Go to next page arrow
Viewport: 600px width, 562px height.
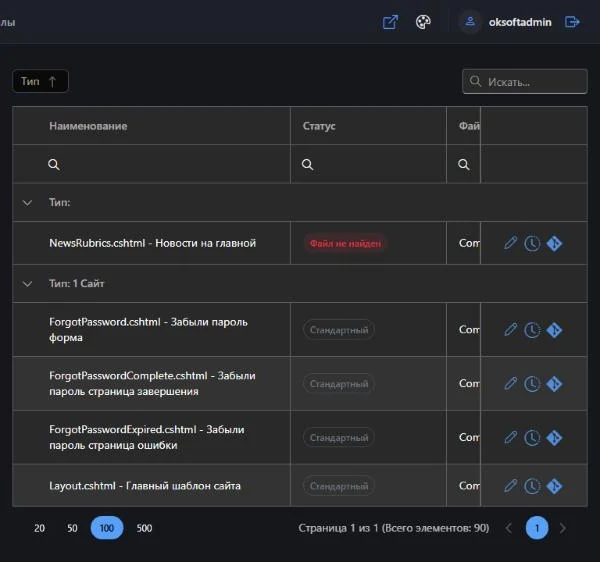pos(562,528)
